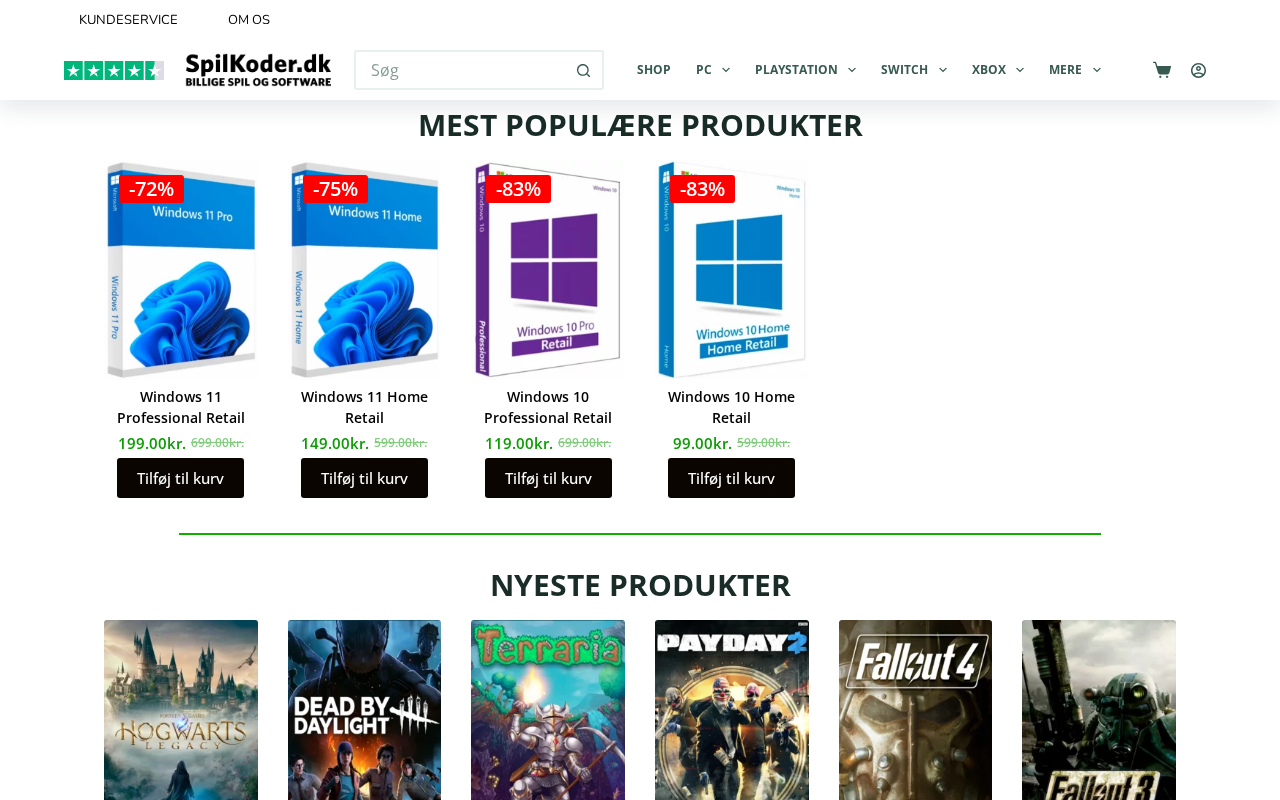Open the shopping cart icon
The width and height of the screenshot is (1280, 800).
click(x=1161, y=70)
